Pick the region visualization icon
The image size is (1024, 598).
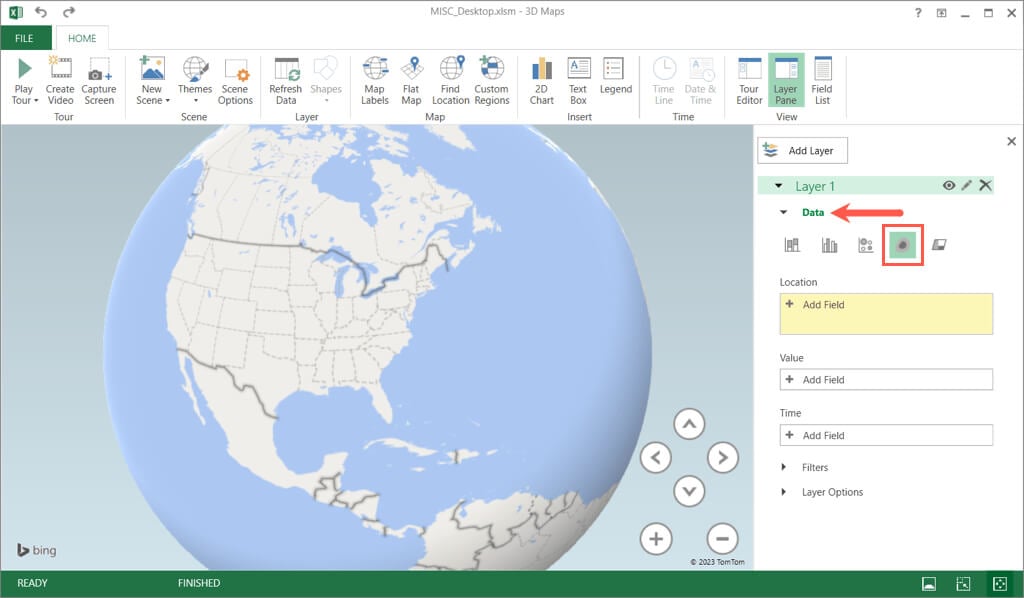(x=939, y=245)
